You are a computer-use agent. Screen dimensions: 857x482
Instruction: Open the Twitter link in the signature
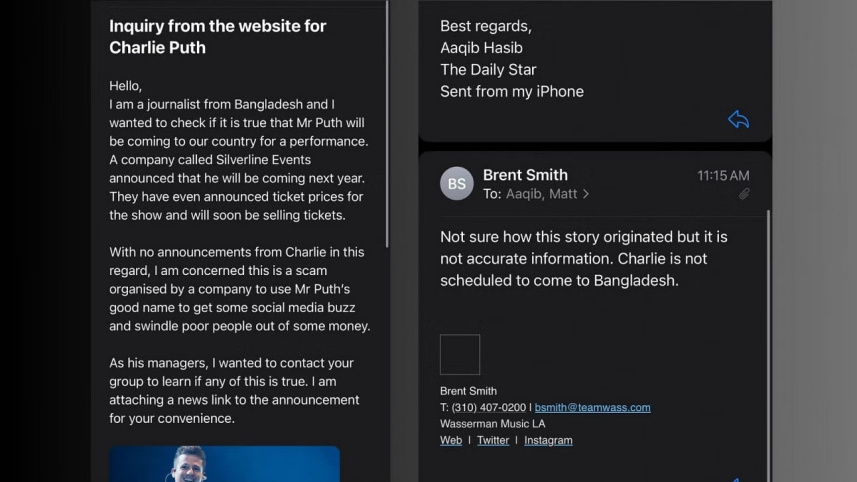point(493,440)
